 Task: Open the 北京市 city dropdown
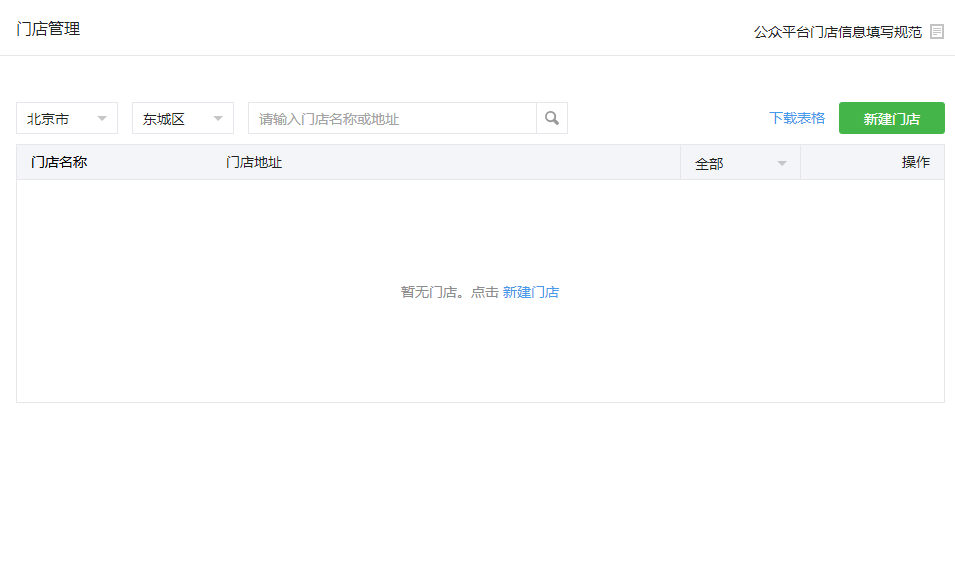(x=67, y=118)
